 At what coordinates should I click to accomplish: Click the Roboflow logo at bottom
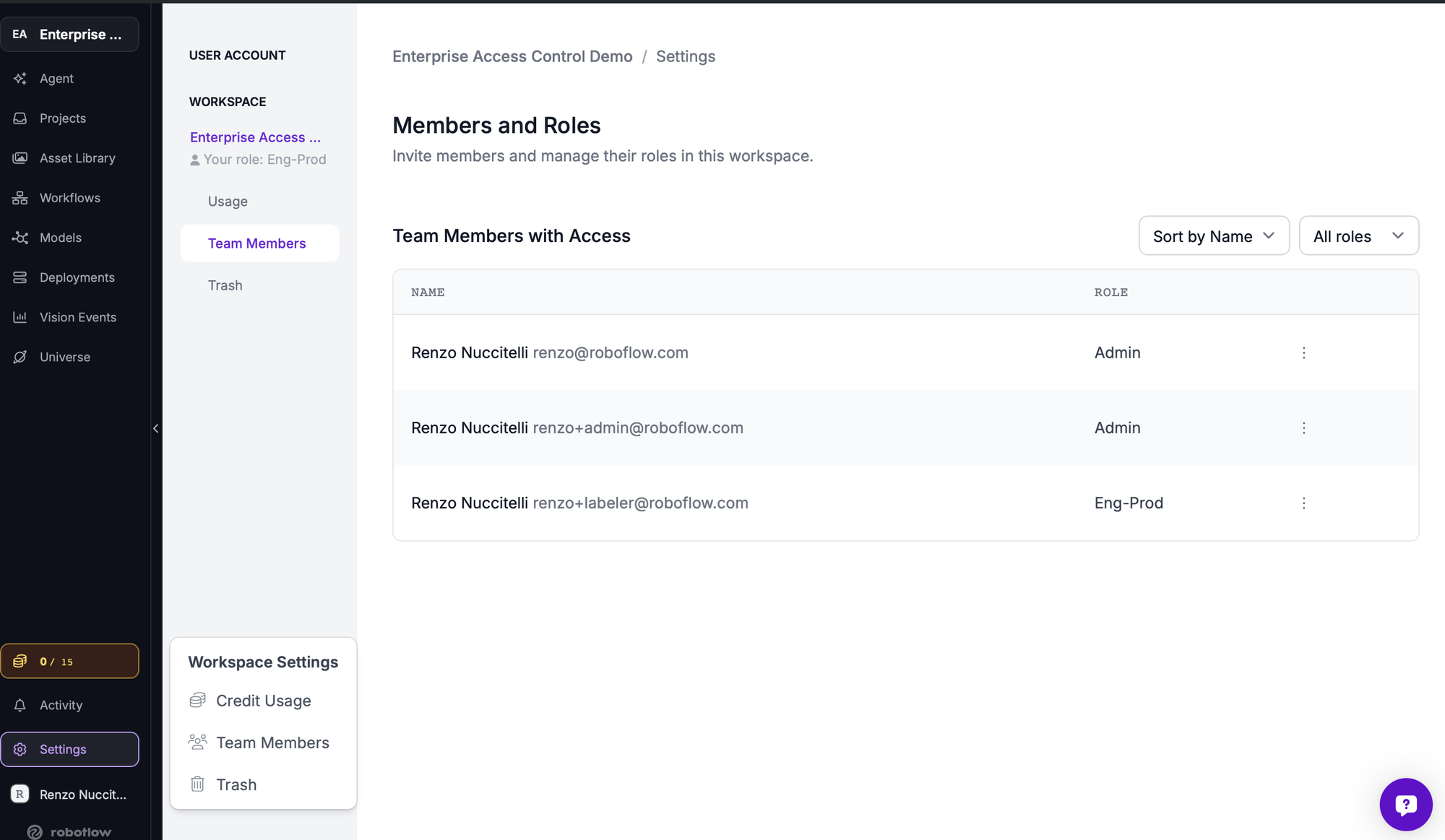(69, 831)
